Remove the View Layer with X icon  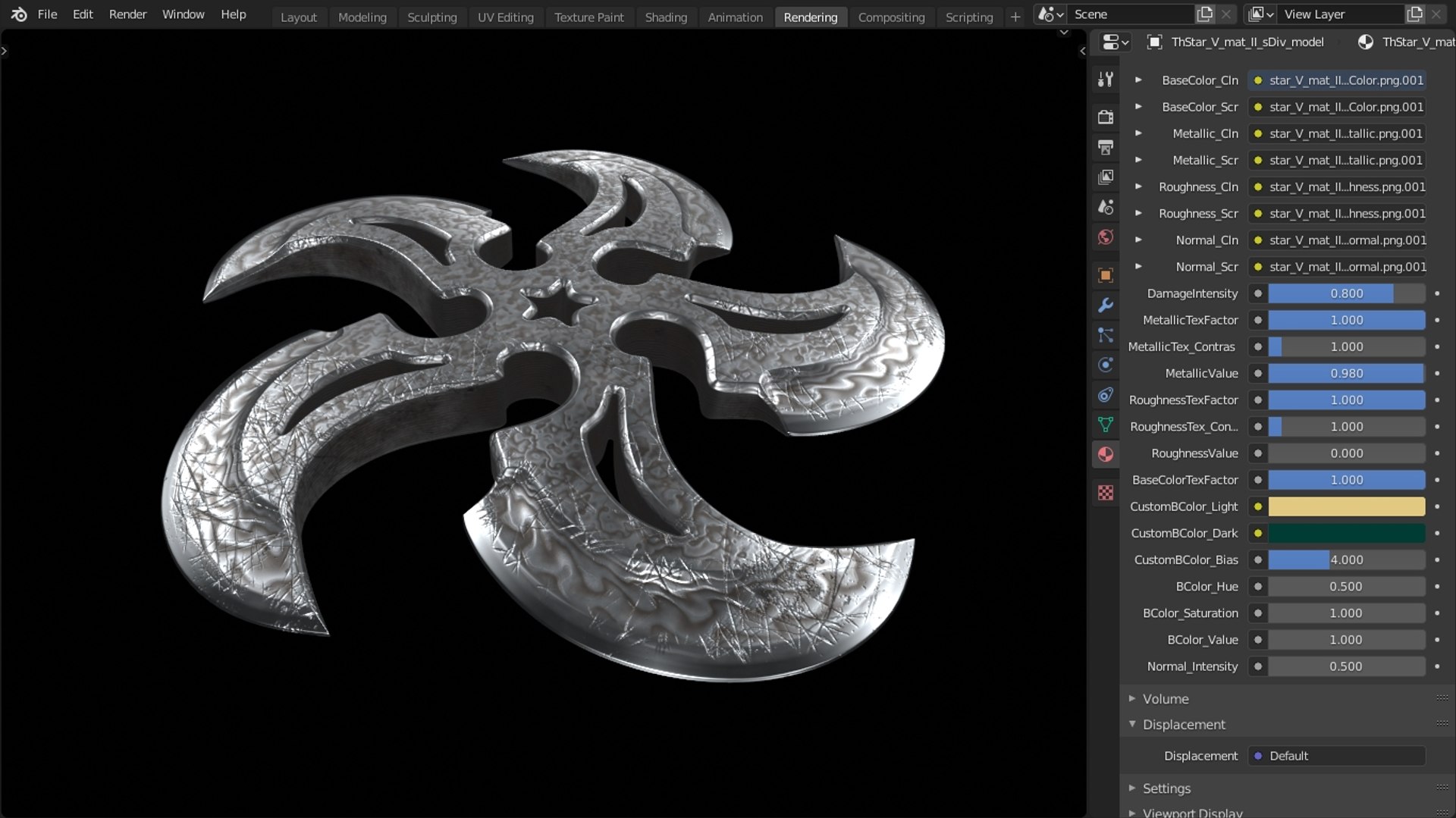(x=1436, y=14)
